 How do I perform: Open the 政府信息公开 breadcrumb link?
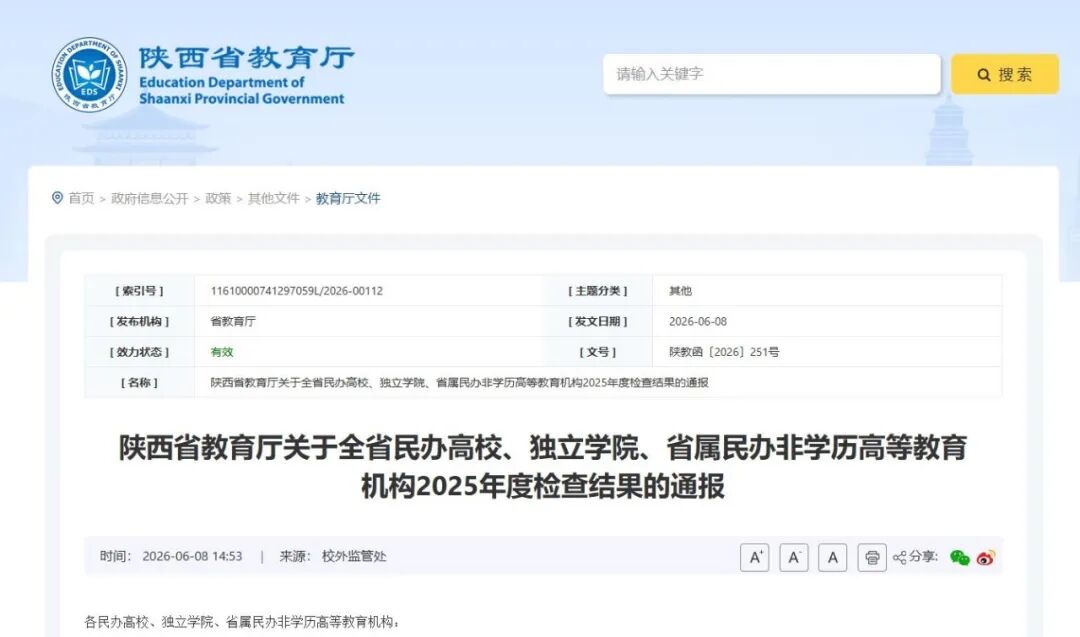[149, 198]
